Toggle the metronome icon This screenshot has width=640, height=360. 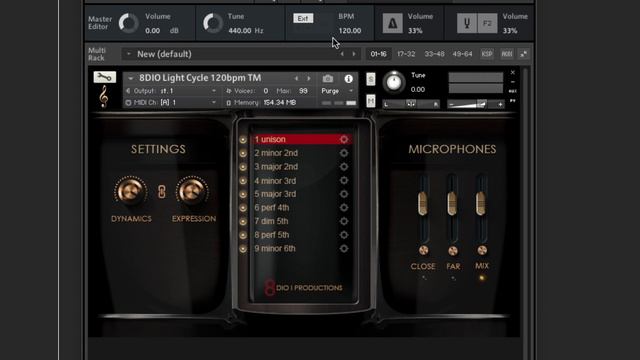[x=392, y=23]
